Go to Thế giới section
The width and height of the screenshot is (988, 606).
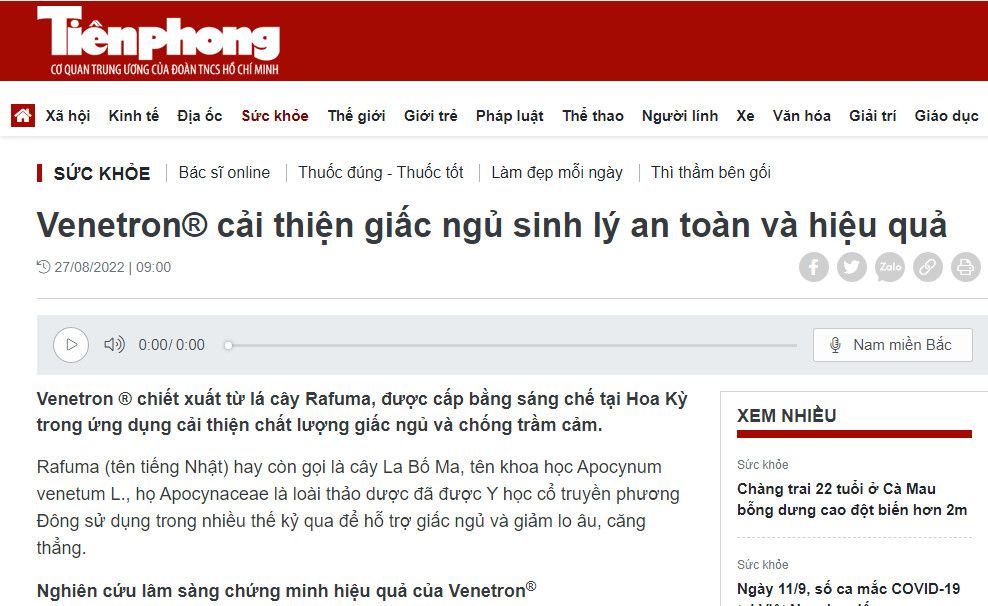point(356,116)
